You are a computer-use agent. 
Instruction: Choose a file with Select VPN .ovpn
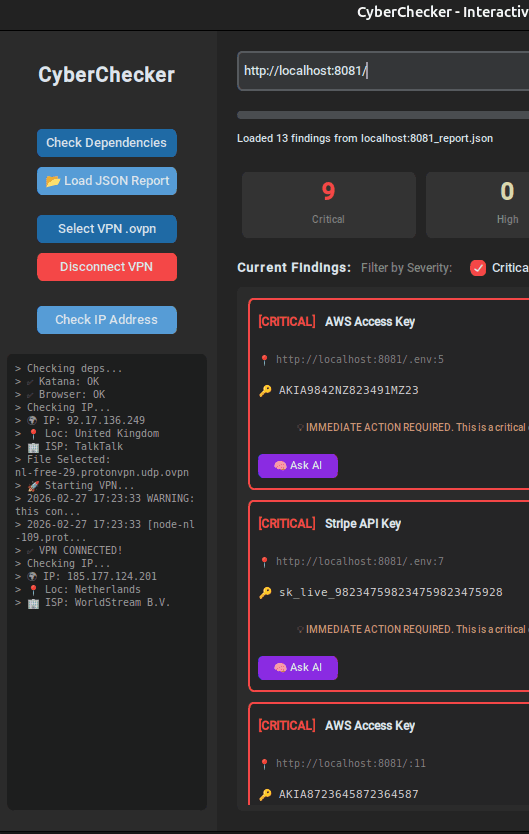click(x=106, y=229)
